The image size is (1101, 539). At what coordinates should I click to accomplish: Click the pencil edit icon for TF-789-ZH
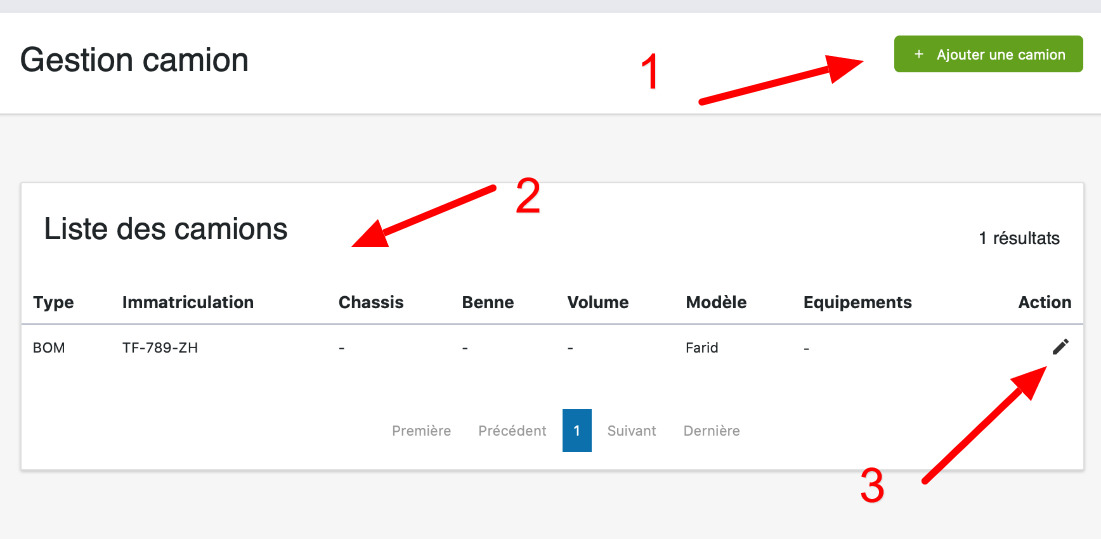pyautogui.click(x=1060, y=346)
